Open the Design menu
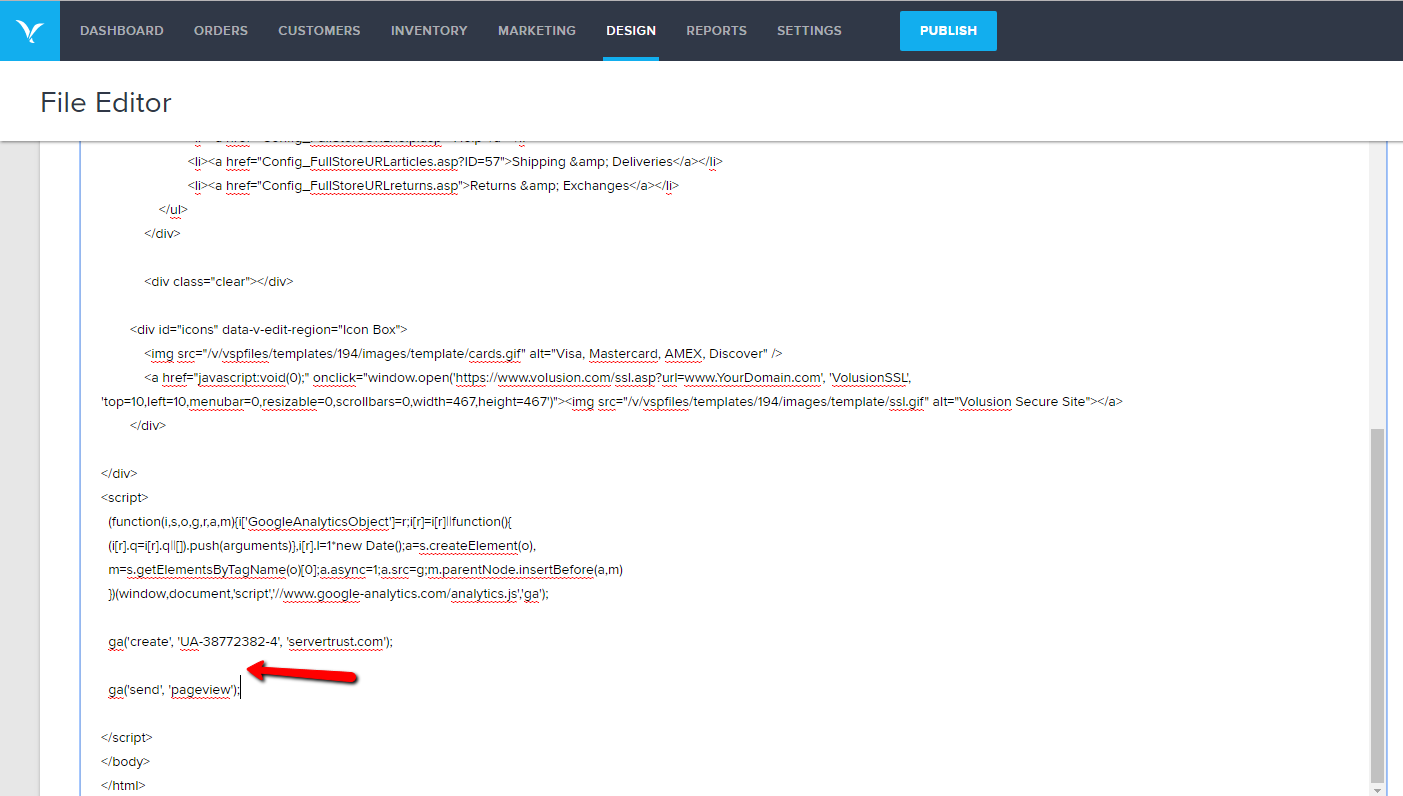The image size is (1403, 796). (631, 31)
